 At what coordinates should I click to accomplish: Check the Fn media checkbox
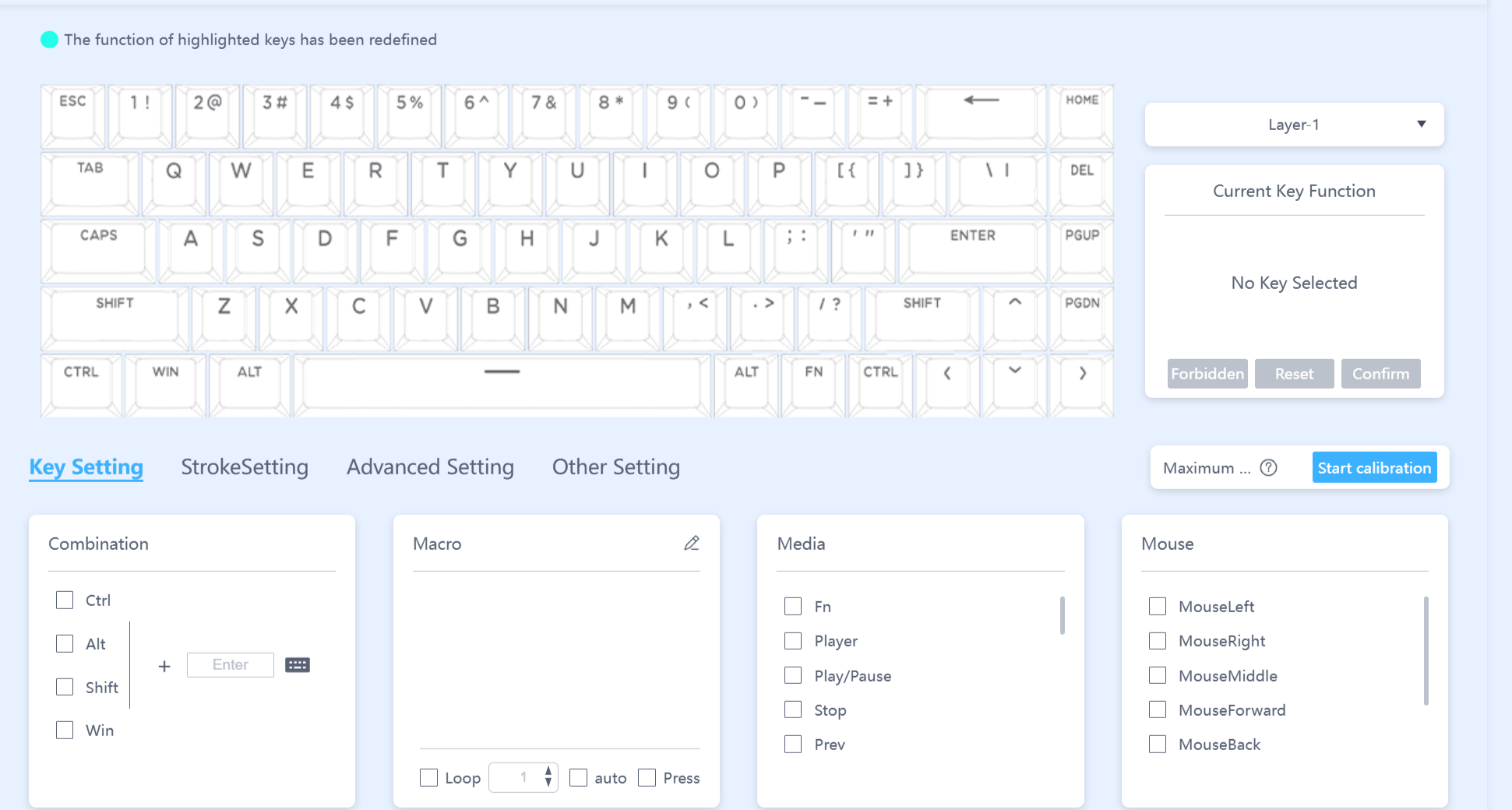pos(793,606)
